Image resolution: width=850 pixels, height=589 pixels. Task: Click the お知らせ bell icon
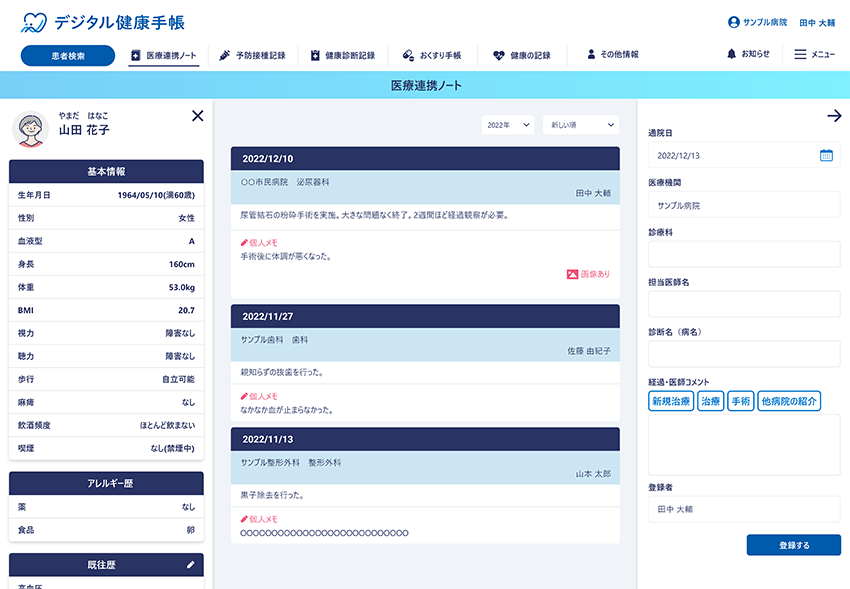coord(731,54)
